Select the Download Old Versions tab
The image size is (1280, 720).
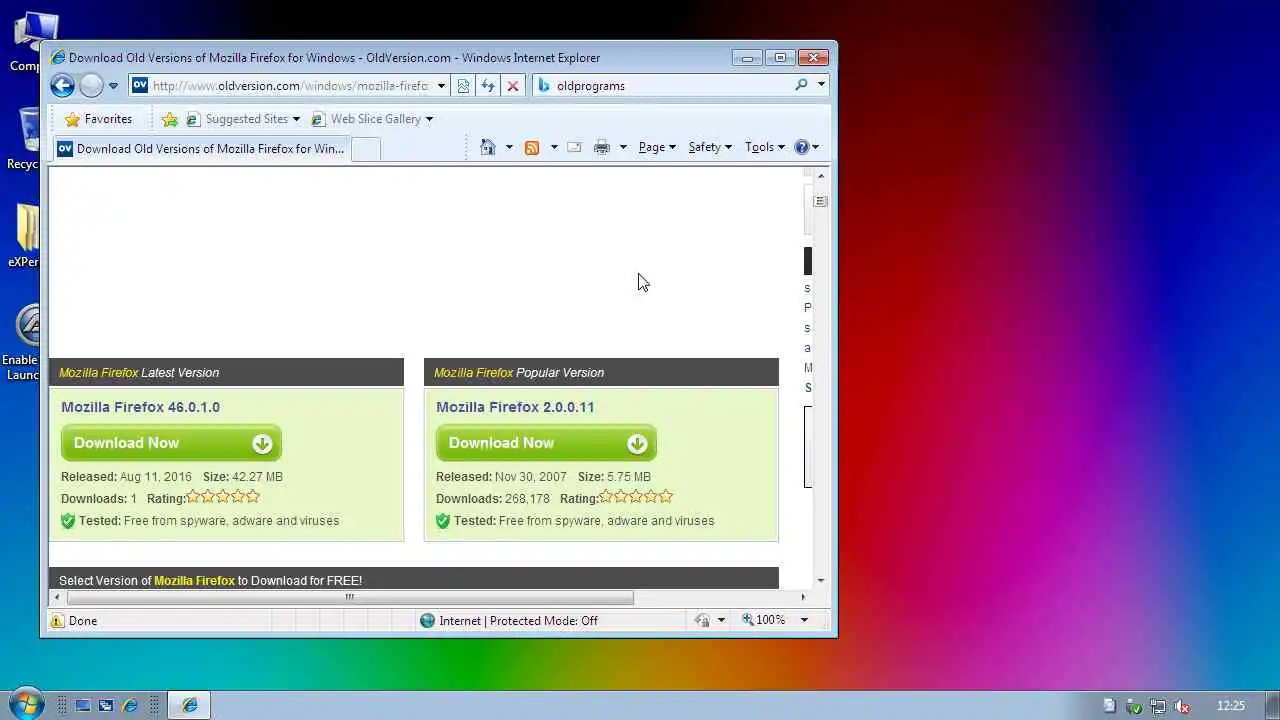201,149
